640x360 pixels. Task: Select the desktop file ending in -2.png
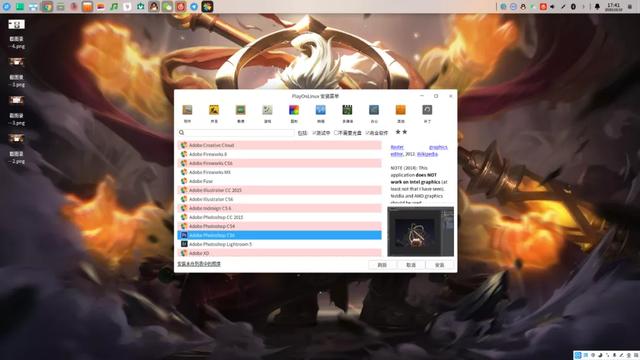tap(17, 149)
